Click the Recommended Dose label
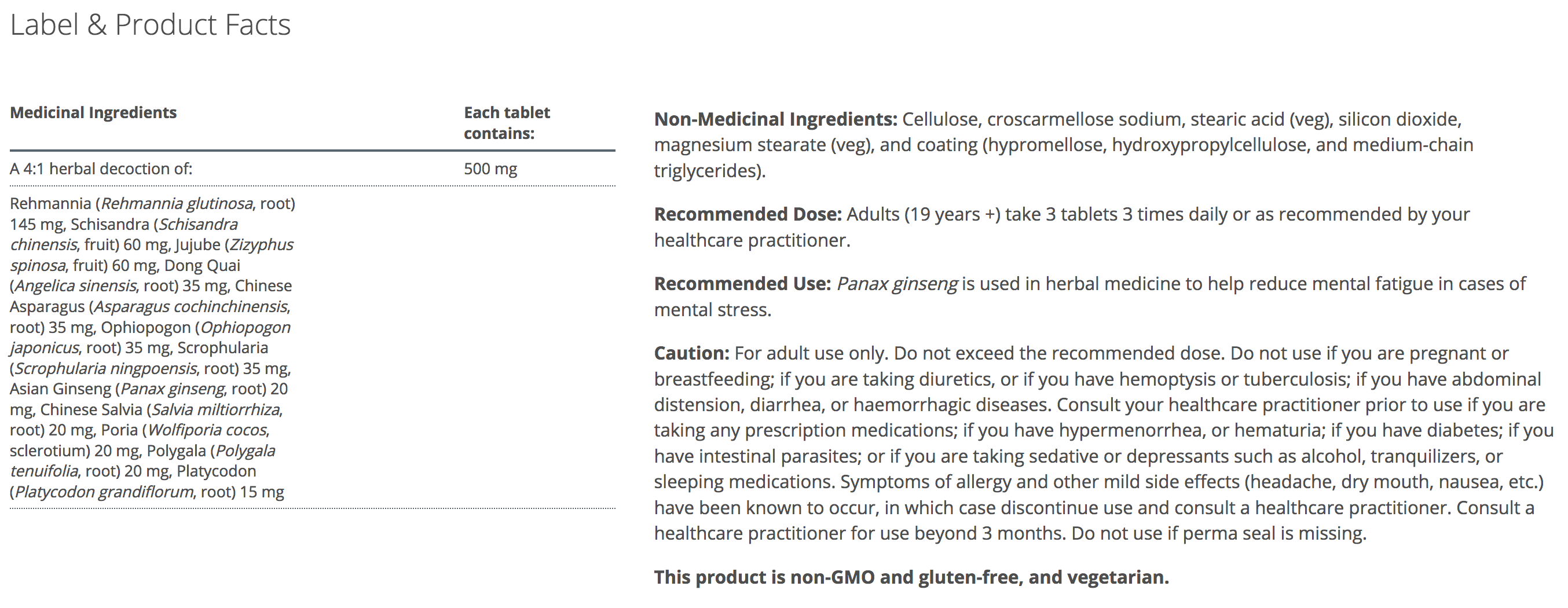Viewport: 1568px width, 608px height. click(x=748, y=214)
